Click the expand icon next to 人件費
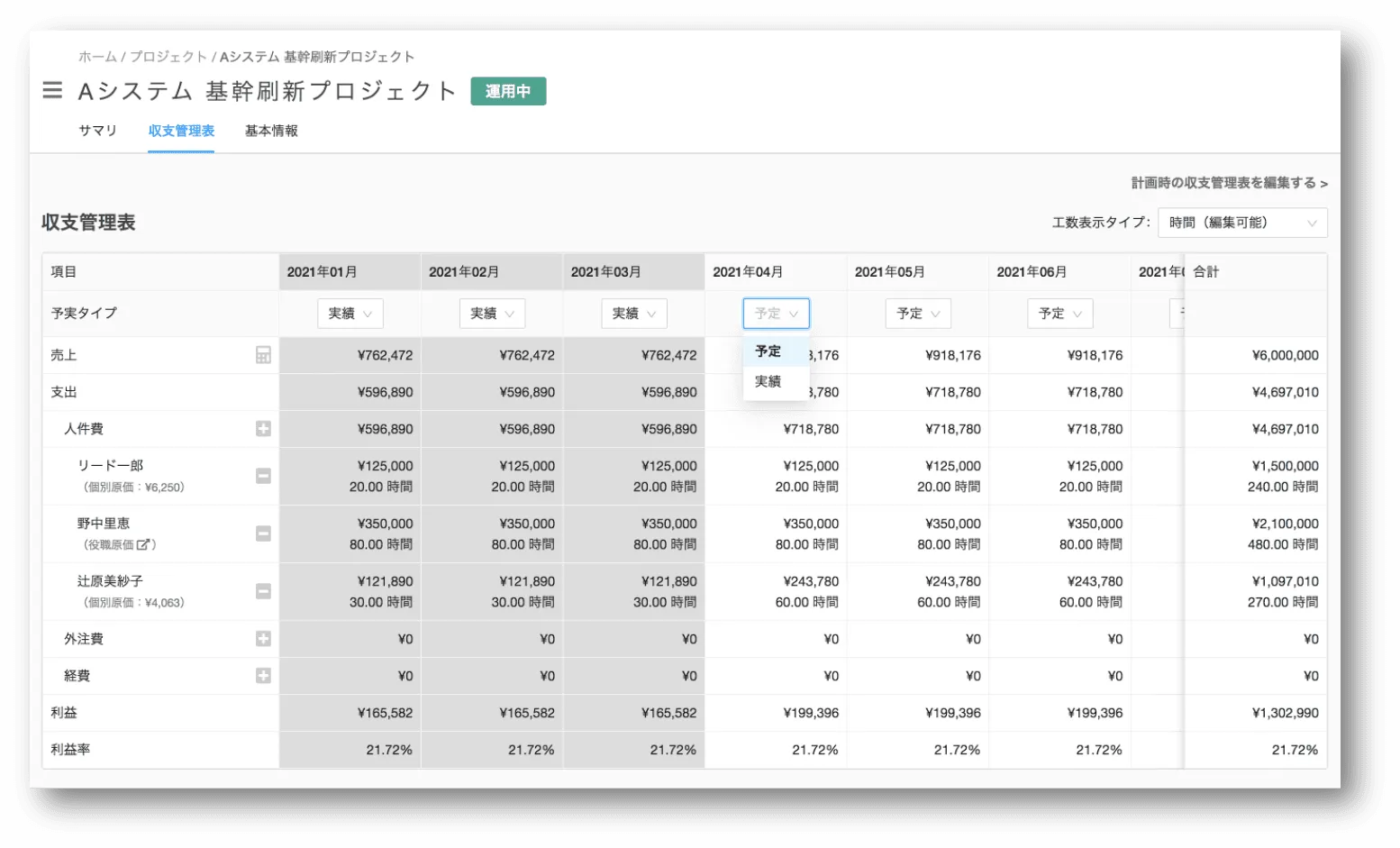Screen dimensions: 1400x848 tap(262, 428)
